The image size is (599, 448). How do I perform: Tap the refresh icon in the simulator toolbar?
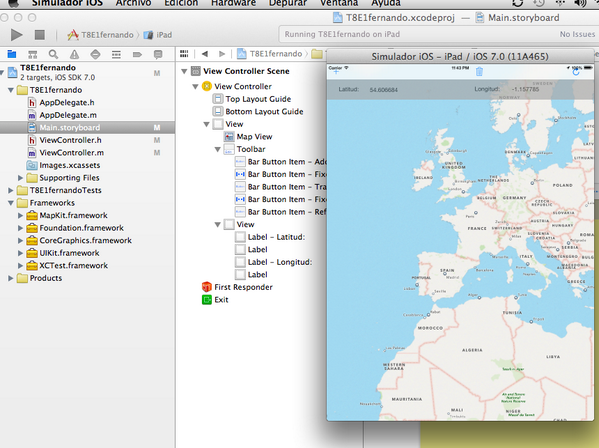coord(576,72)
